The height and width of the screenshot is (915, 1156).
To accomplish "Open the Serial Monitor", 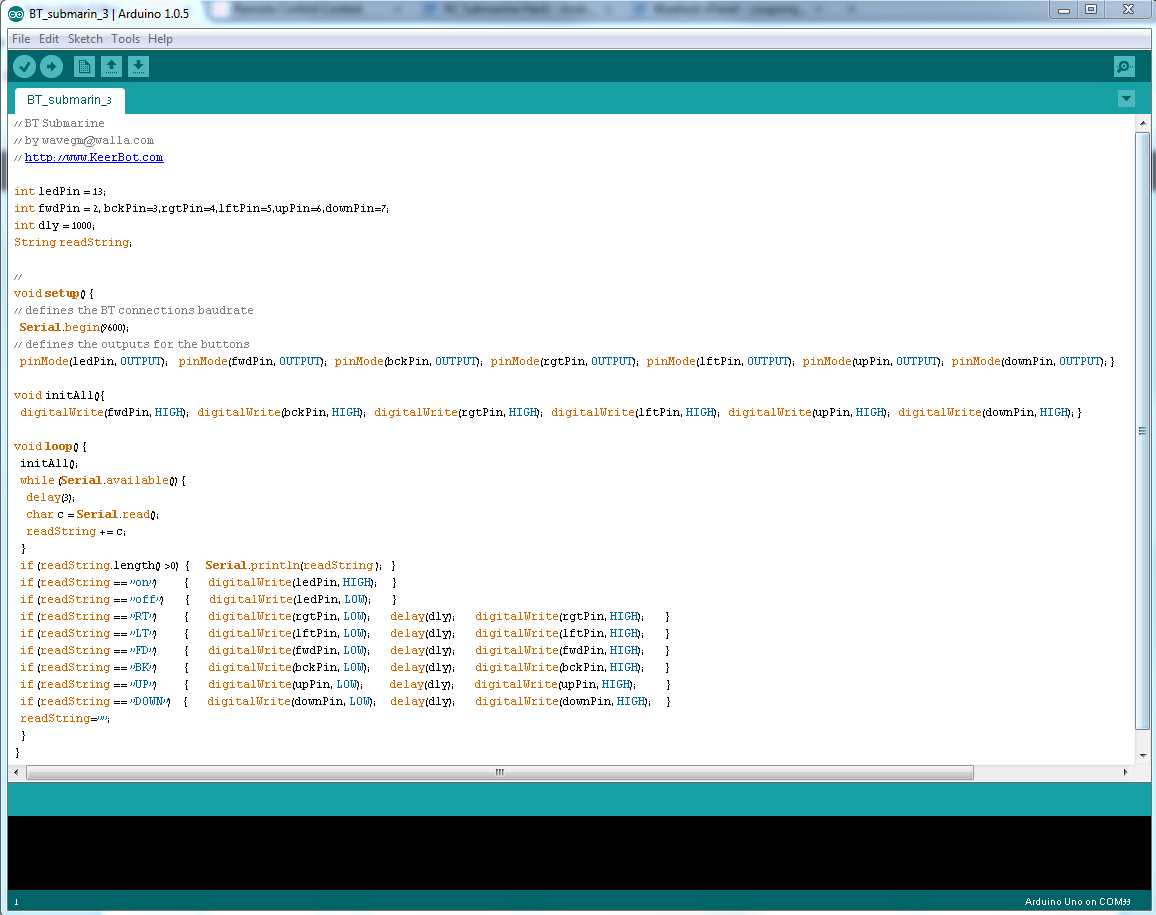I will coord(1123,66).
